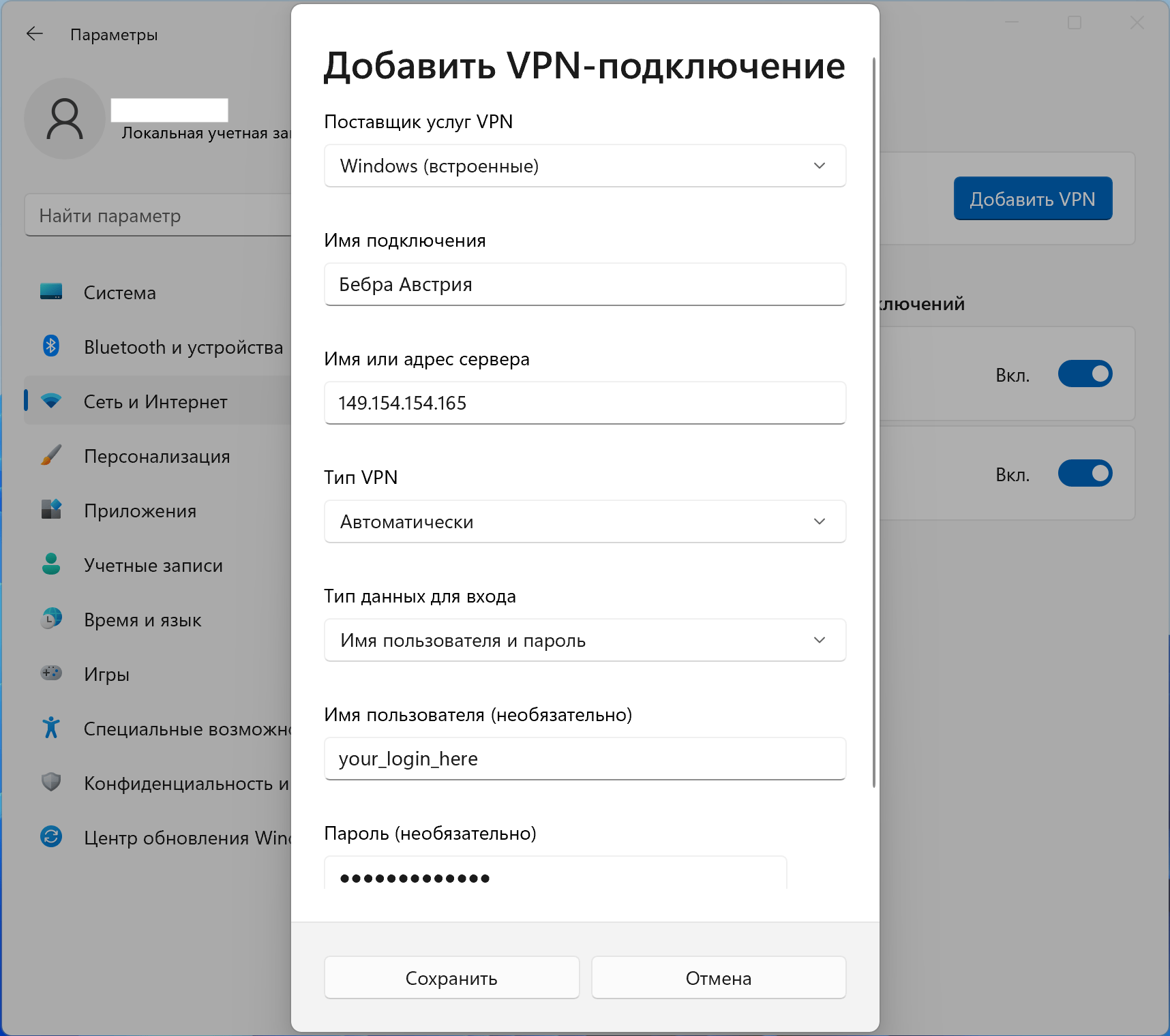Click the Центр обновления Windows icon

(51, 836)
